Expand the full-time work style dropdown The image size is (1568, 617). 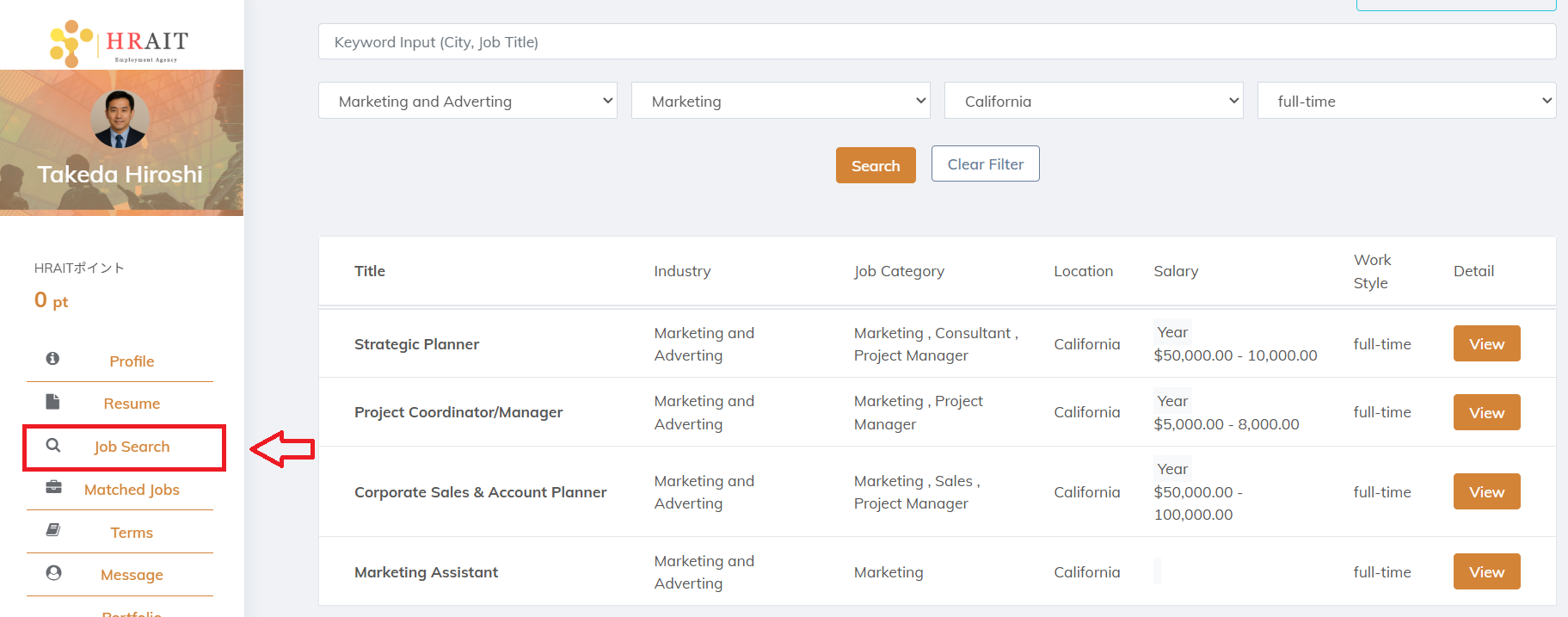pyautogui.click(x=1406, y=101)
